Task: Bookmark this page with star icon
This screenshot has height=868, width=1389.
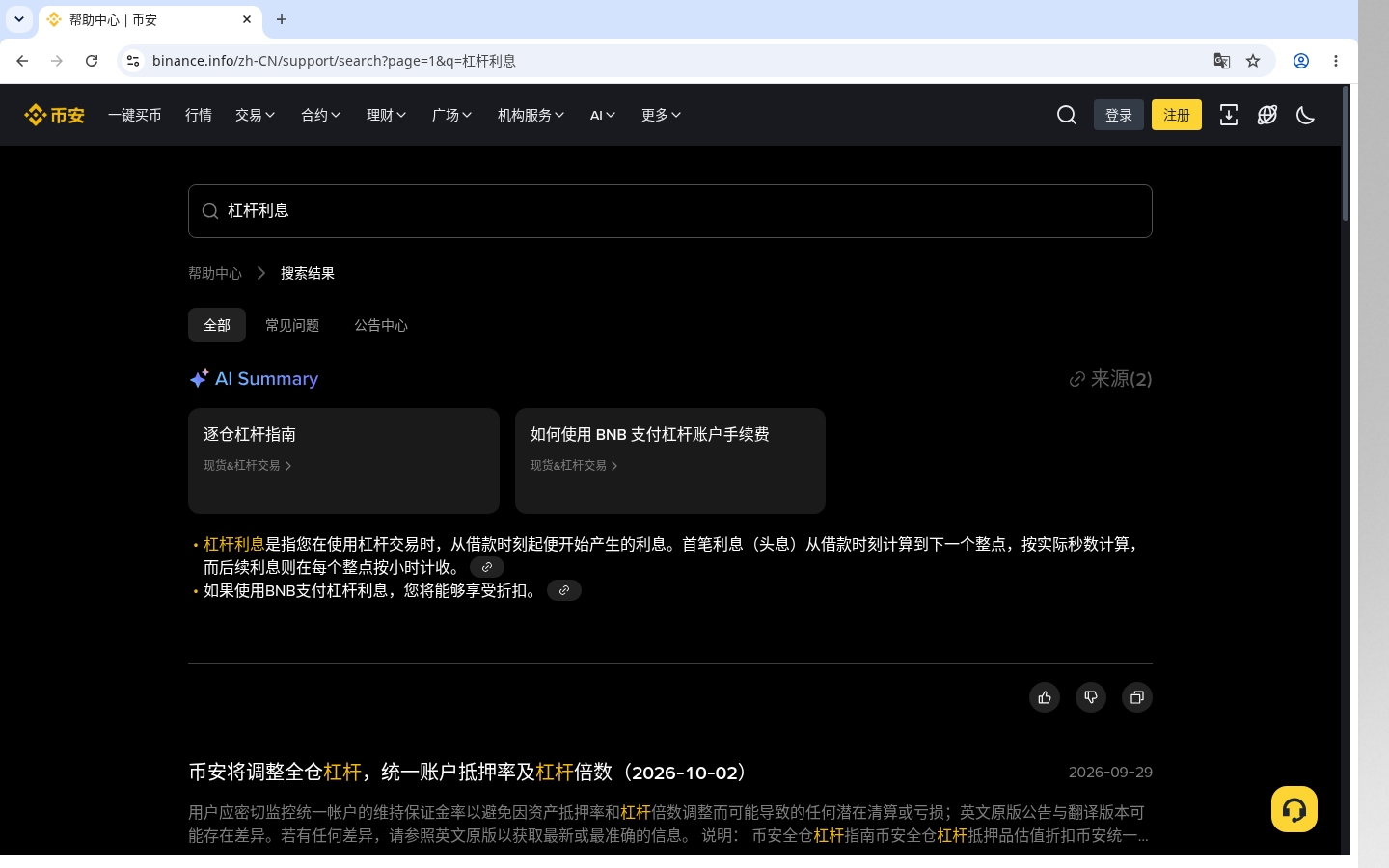Action: (1253, 61)
